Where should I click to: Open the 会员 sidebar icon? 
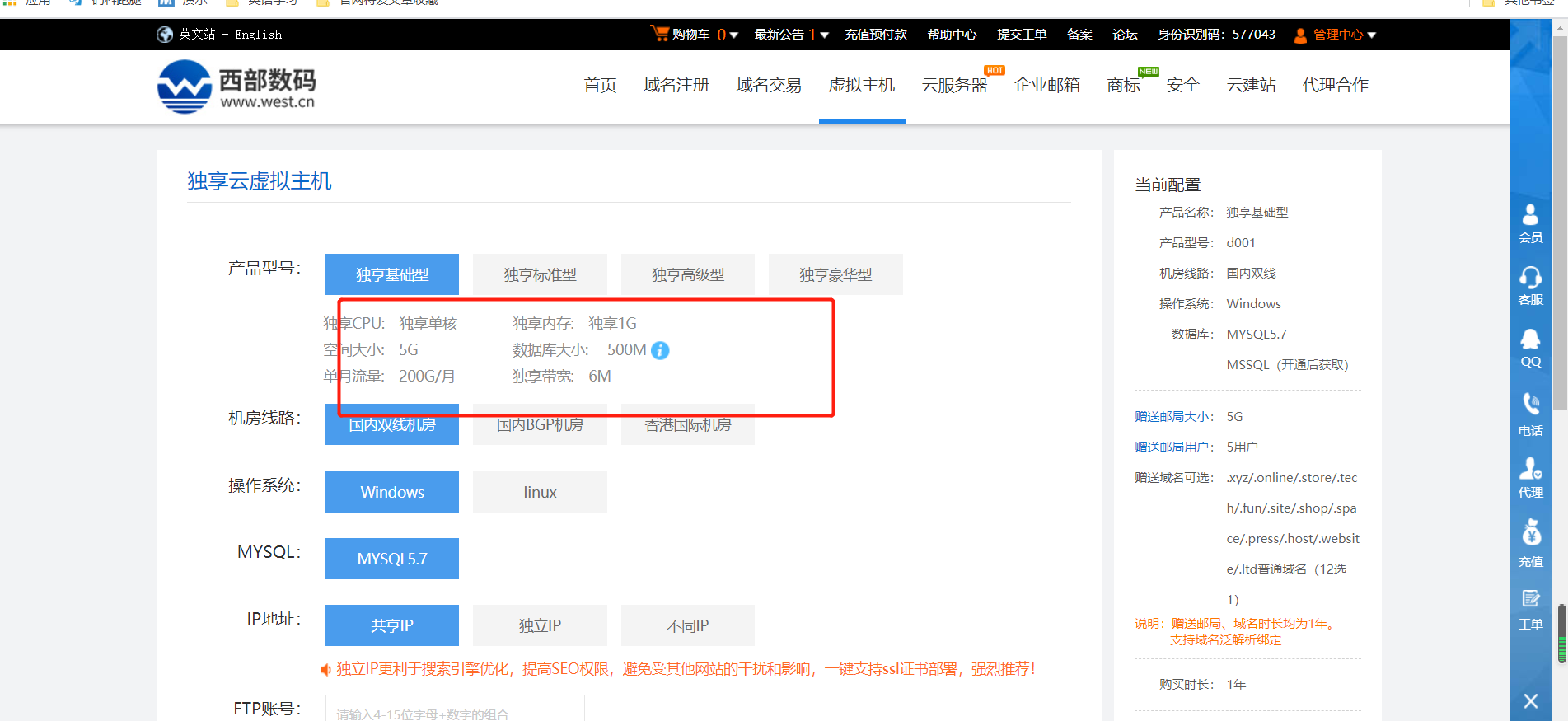[1530, 223]
